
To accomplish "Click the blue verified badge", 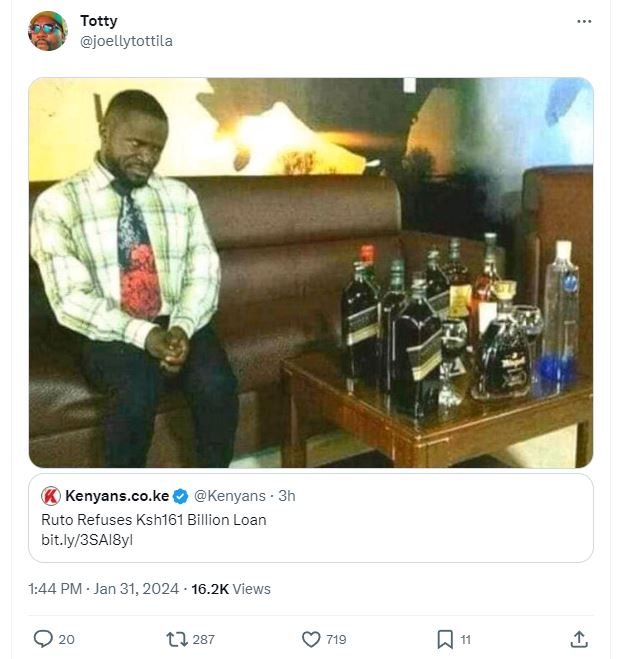I will click(x=181, y=496).
